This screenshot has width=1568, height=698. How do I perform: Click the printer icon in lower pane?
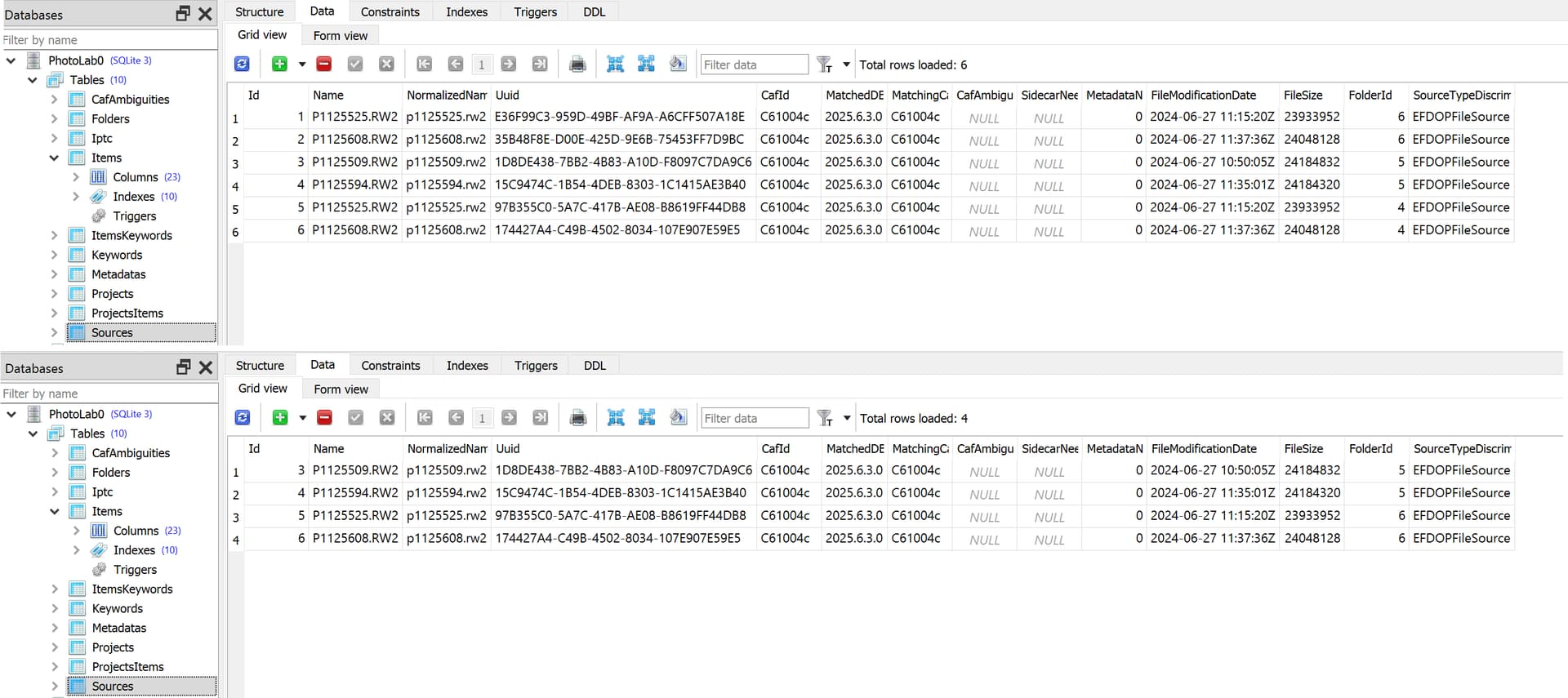point(578,418)
